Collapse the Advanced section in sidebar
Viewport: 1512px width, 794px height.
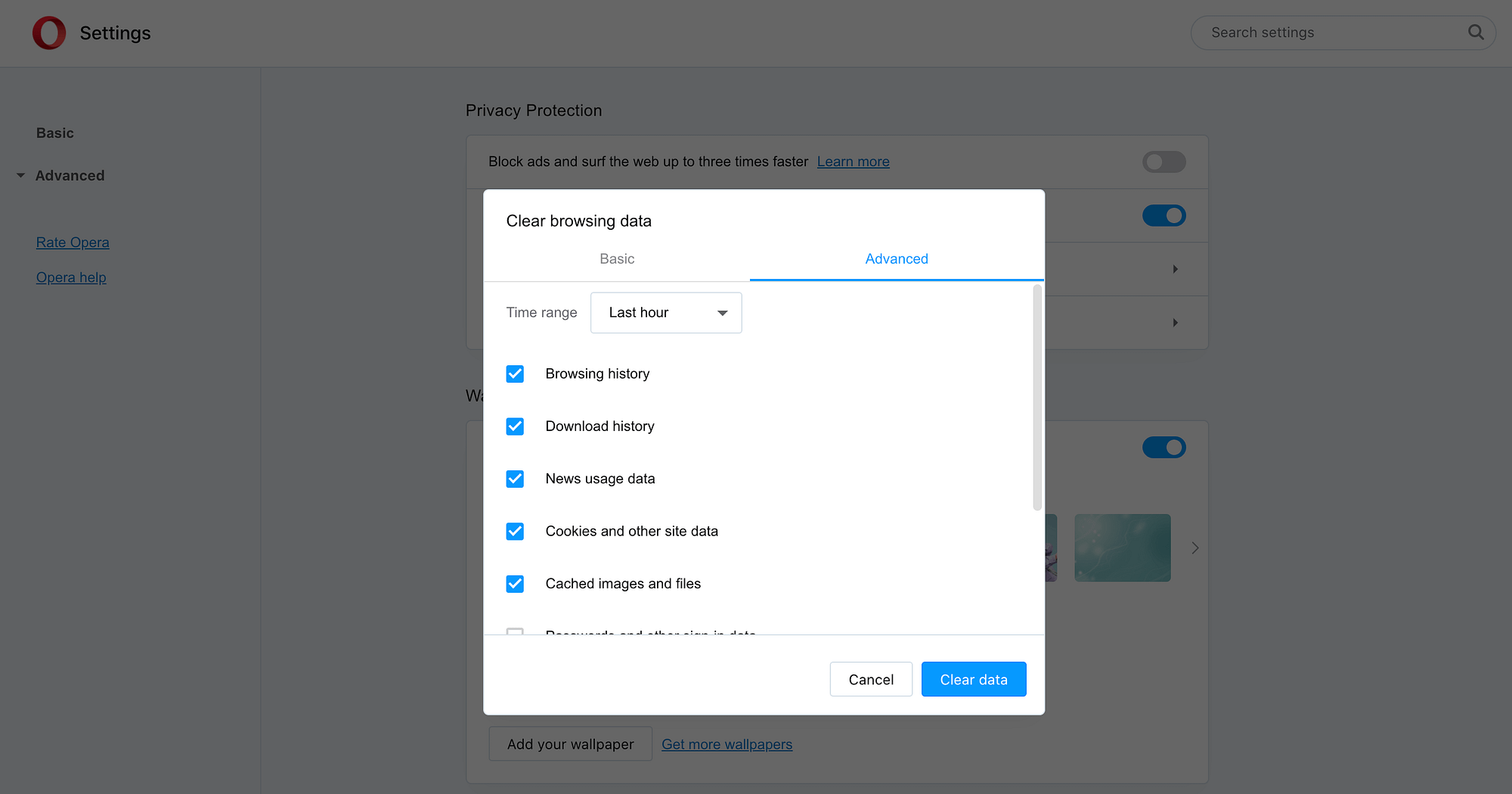click(20, 175)
